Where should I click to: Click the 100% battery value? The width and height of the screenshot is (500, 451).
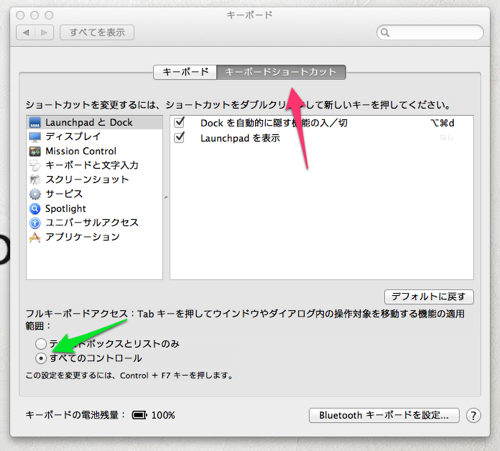[x=163, y=415]
